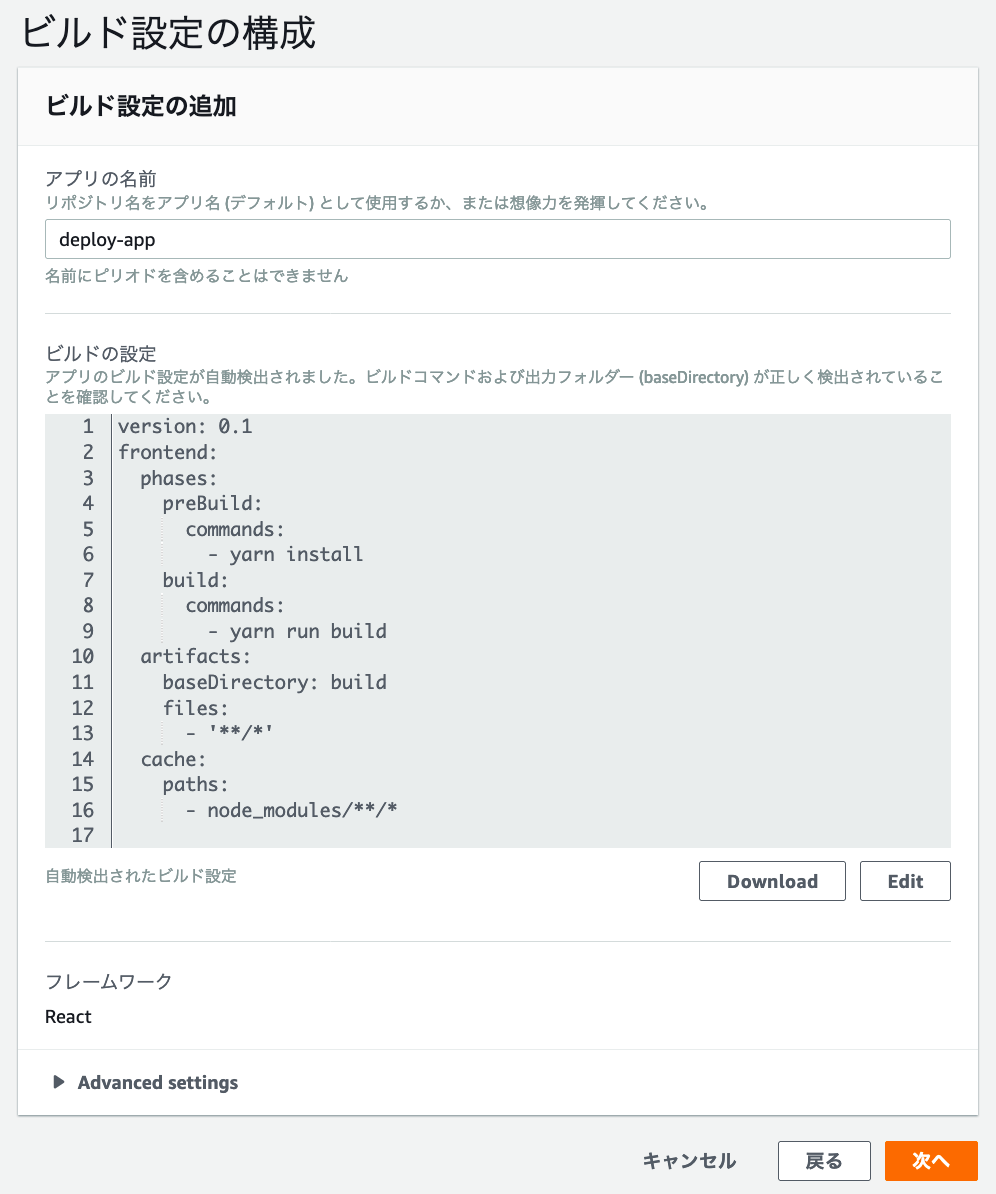This screenshot has width=996, height=1194.
Task: Click the 'paths:' line
Action: coord(196,784)
